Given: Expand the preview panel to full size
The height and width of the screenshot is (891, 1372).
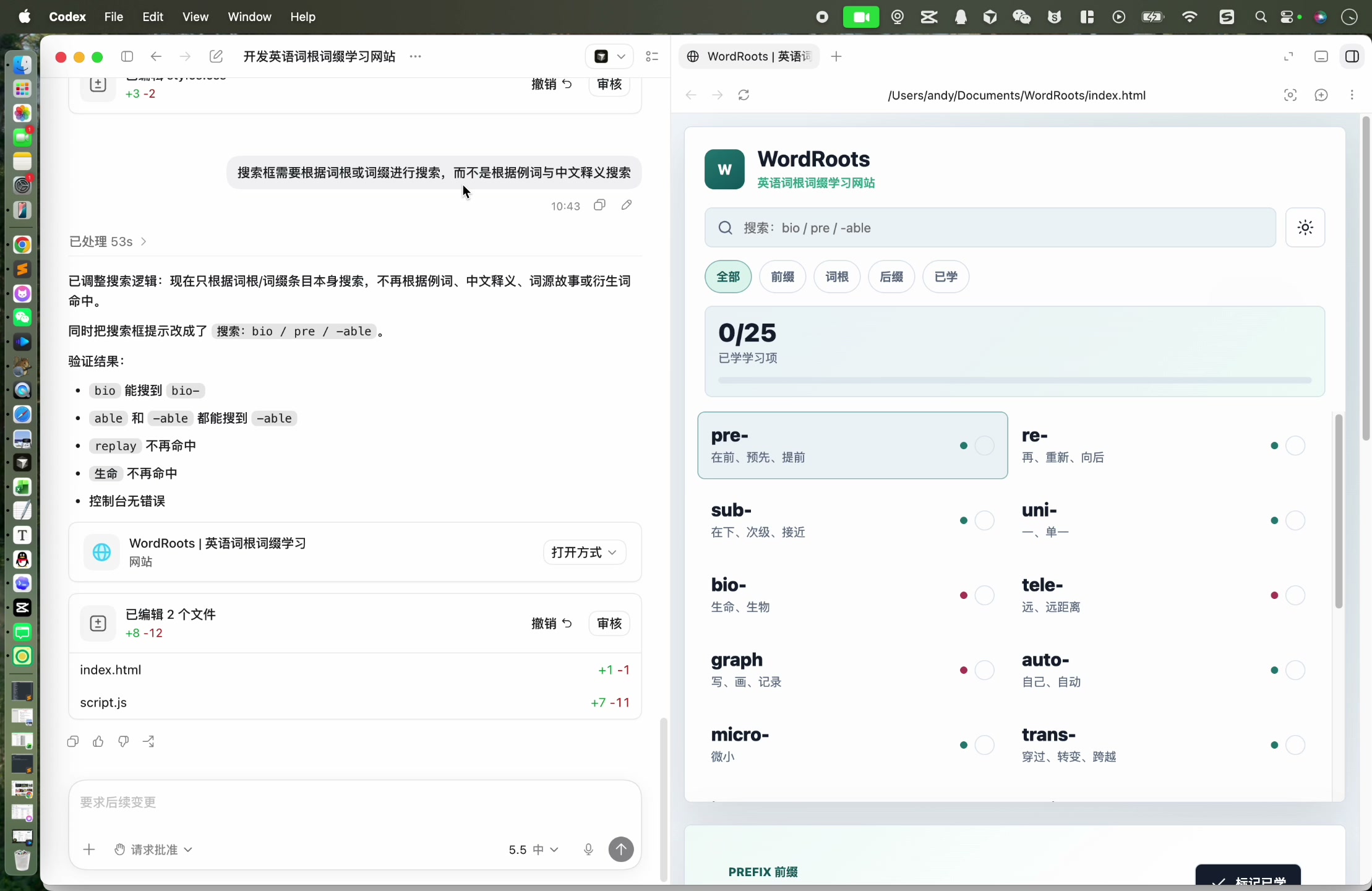Looking at the screenshot, I should tap(1288, 56).
